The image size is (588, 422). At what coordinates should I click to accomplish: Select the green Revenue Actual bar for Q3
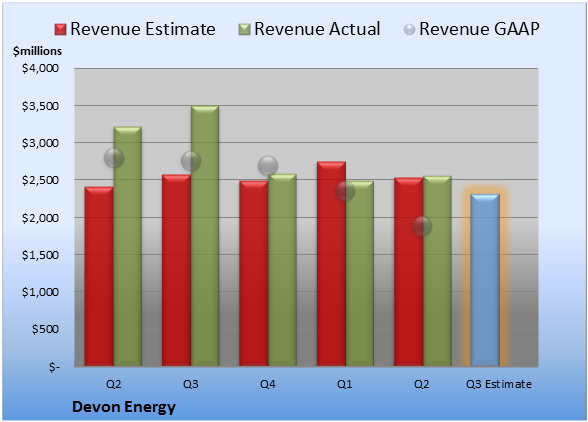point(205,236)
